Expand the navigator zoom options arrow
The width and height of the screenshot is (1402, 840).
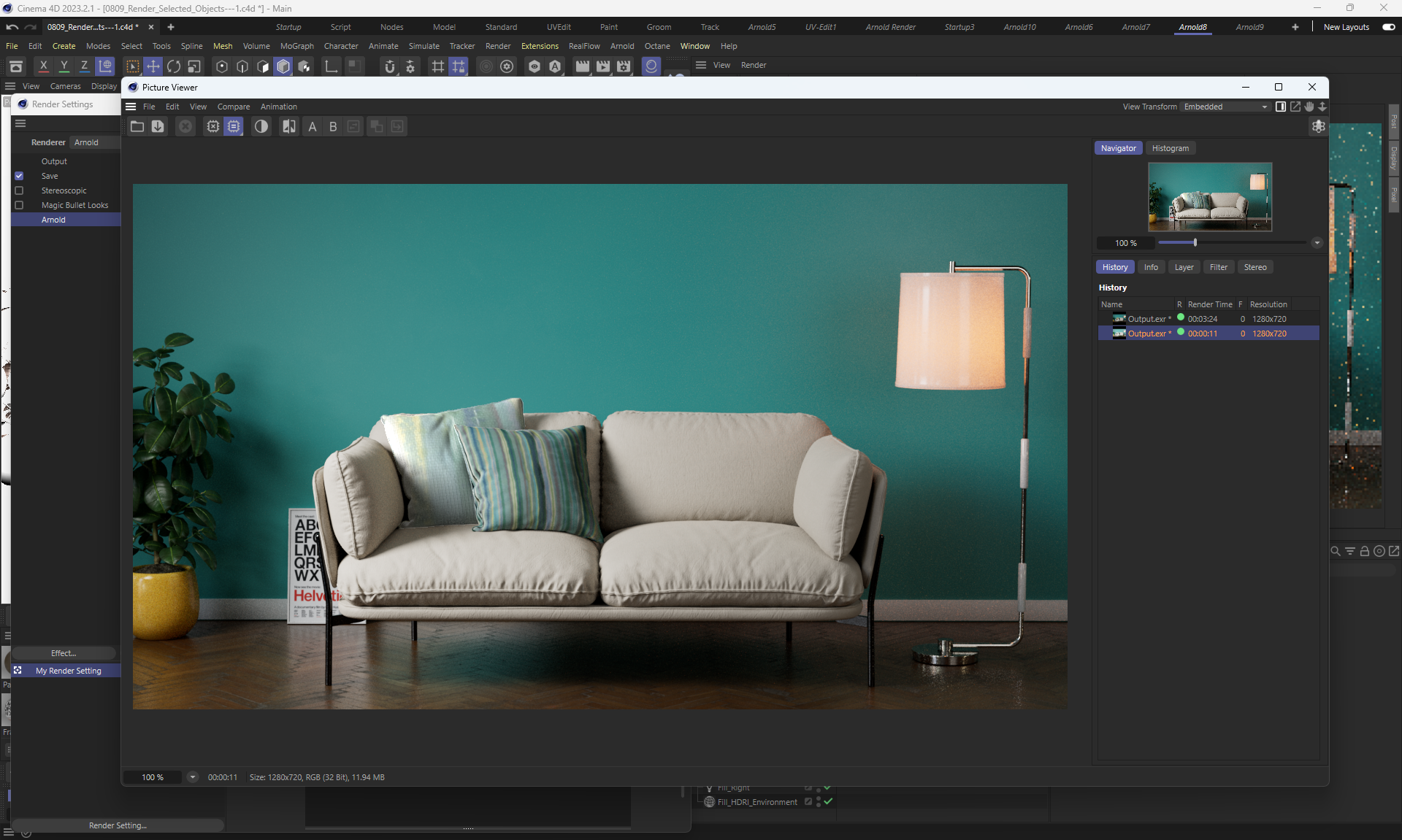tap(1317, 243)
